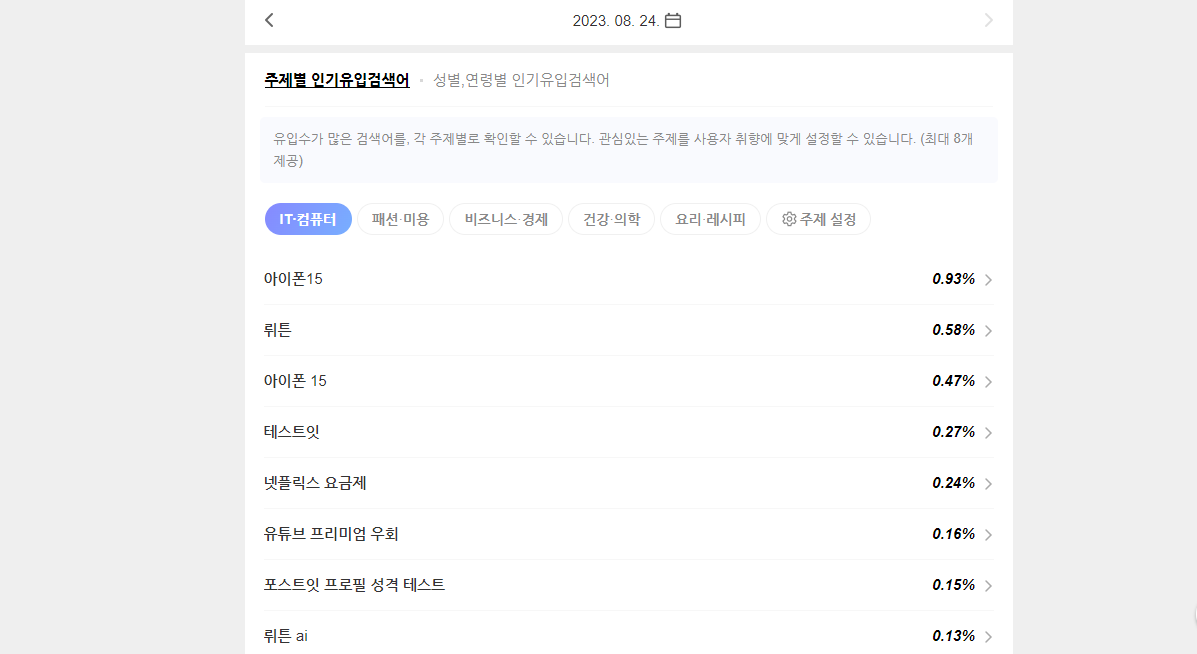Click the 0.58% percentage value
This screenshot has height=654, width=1197.
[953, 330]
